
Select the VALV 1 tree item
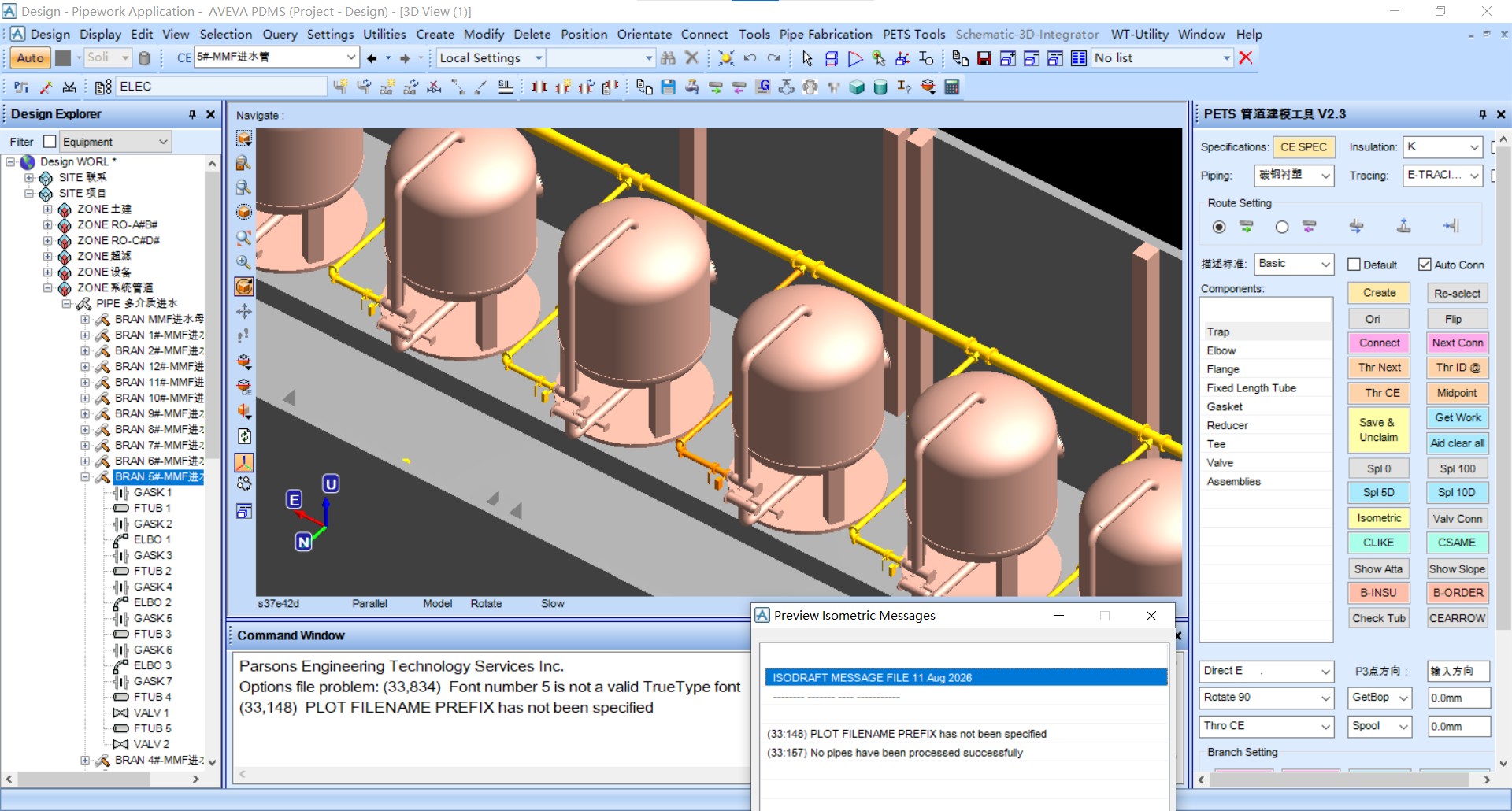click(x=151, y=713)
